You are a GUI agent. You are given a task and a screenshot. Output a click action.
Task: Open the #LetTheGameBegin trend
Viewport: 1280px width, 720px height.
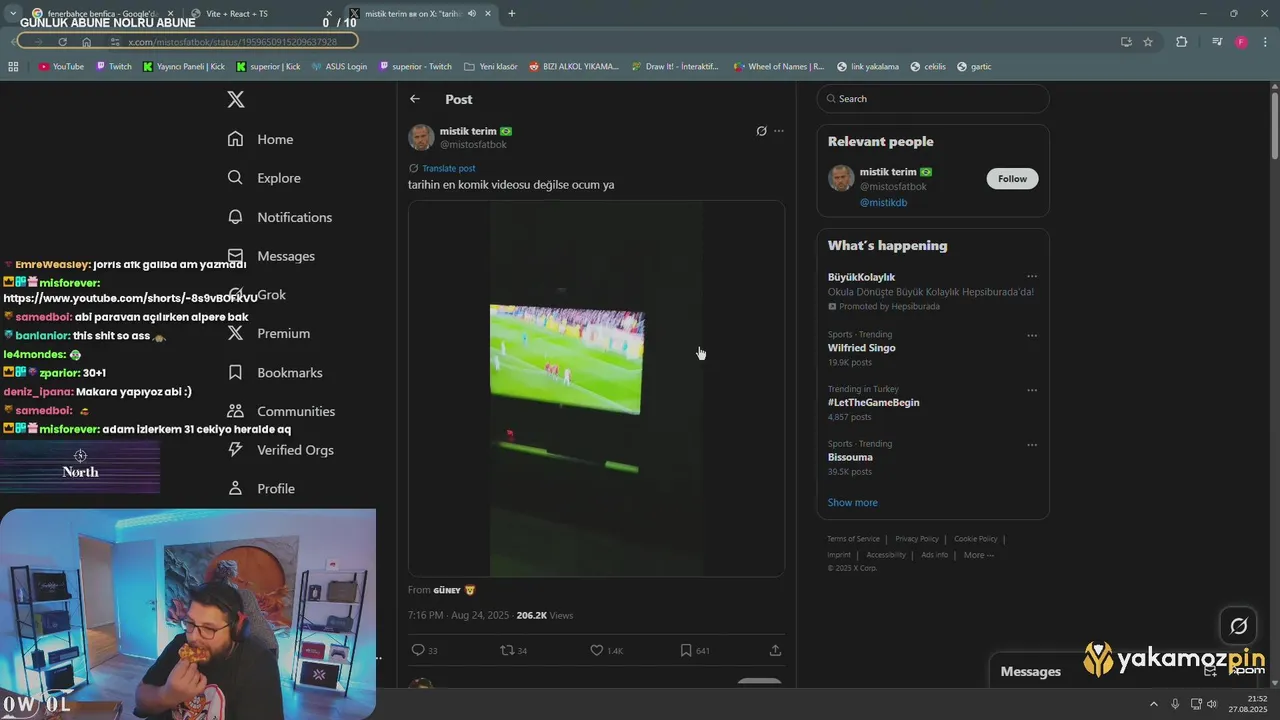[873, 403]
